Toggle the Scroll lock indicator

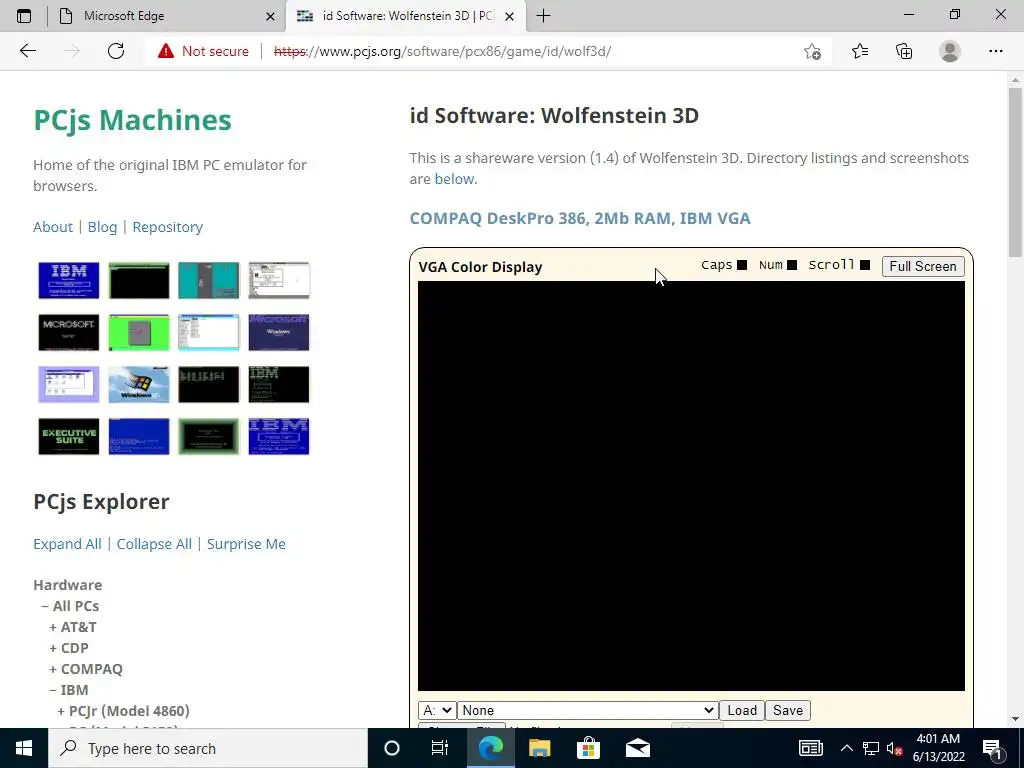tap(865, 265)
